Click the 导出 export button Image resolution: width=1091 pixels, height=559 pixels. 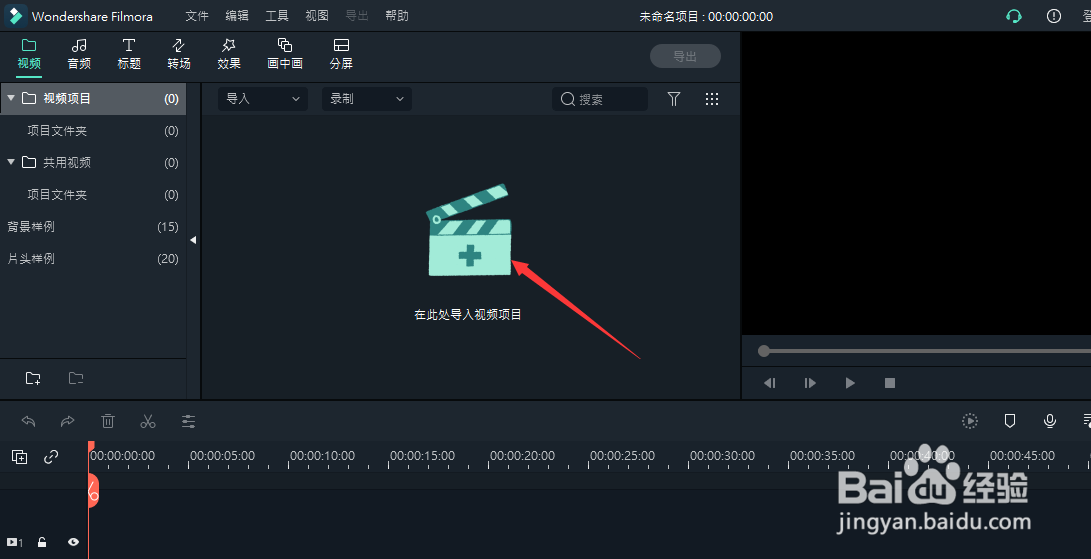685,56
